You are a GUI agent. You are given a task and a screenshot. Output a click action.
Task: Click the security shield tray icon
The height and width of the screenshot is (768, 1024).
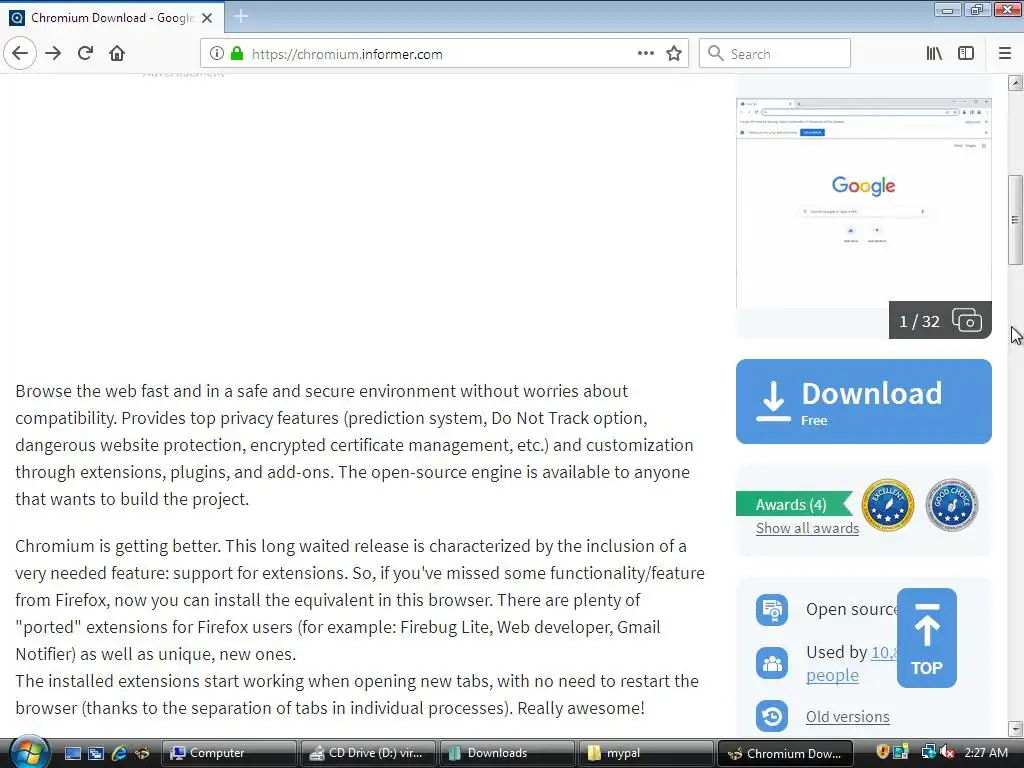pos(882,753)
